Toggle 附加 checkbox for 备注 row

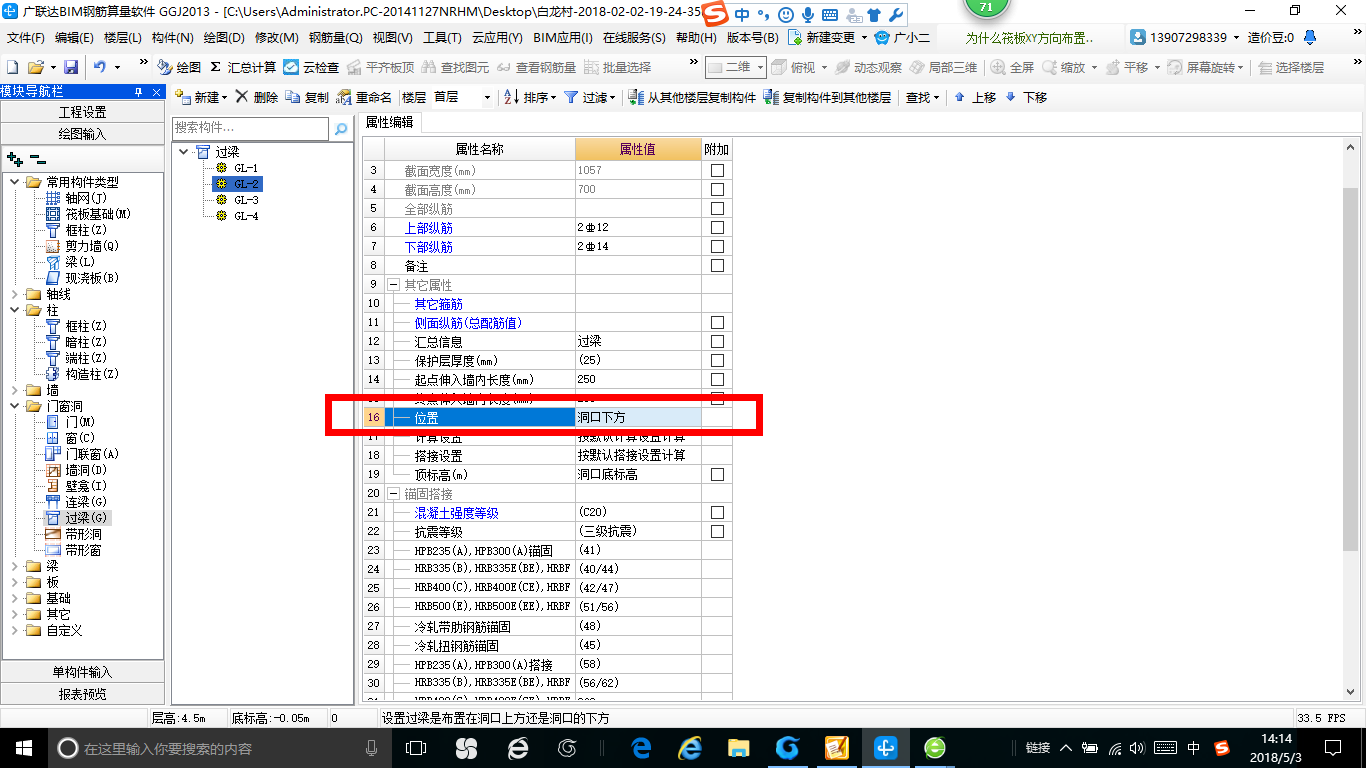(717, 266)
